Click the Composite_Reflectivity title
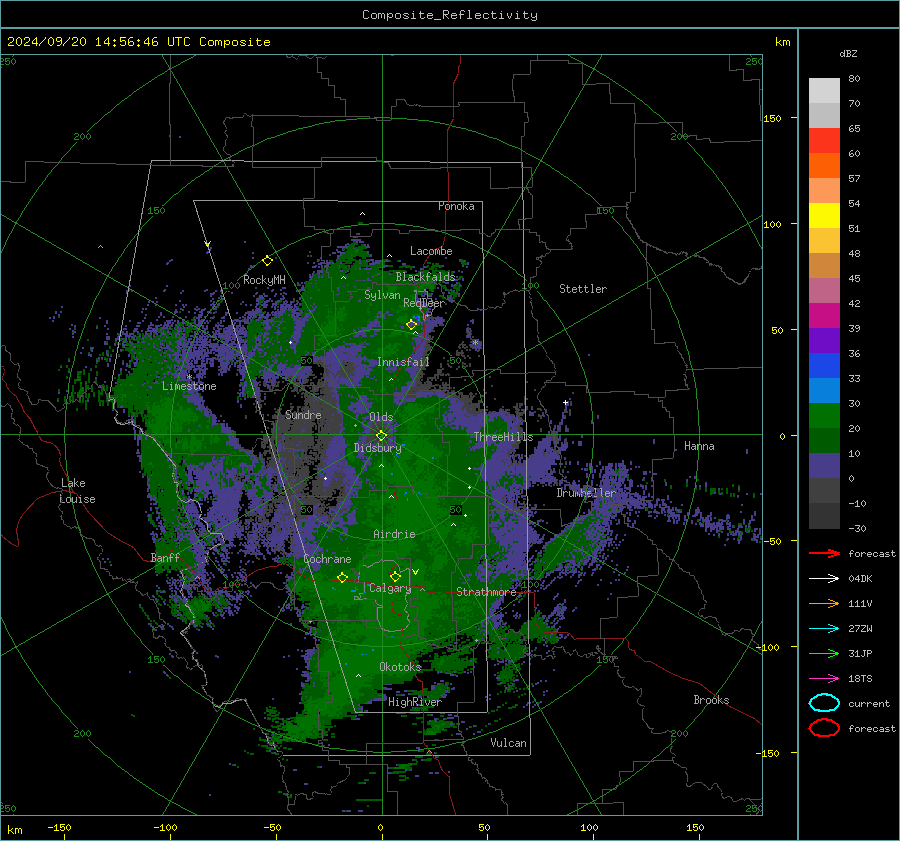The width and height of the screenshot is (900, 841). click(450, 15)
